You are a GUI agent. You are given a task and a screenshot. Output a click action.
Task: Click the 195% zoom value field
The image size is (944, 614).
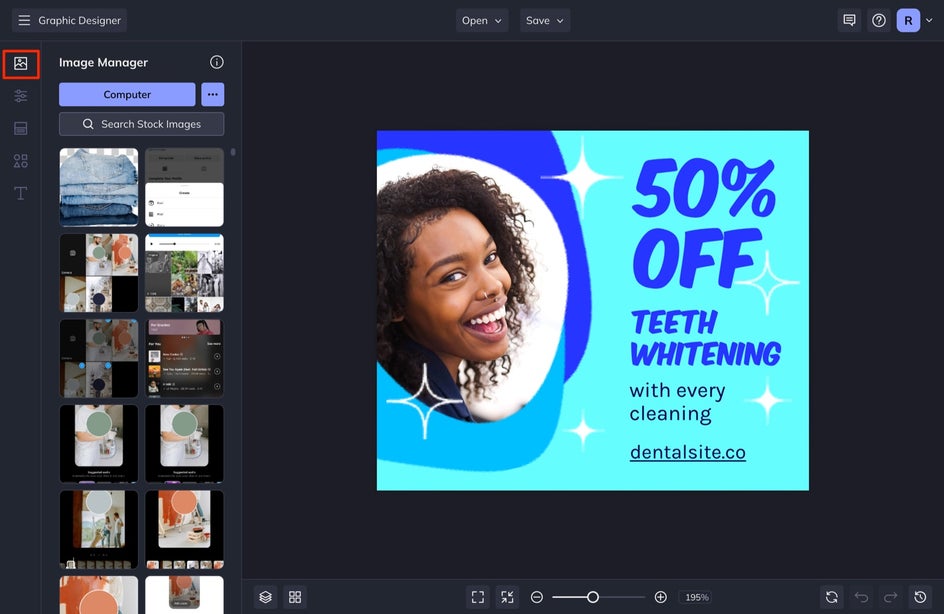(x=697, y=597)
